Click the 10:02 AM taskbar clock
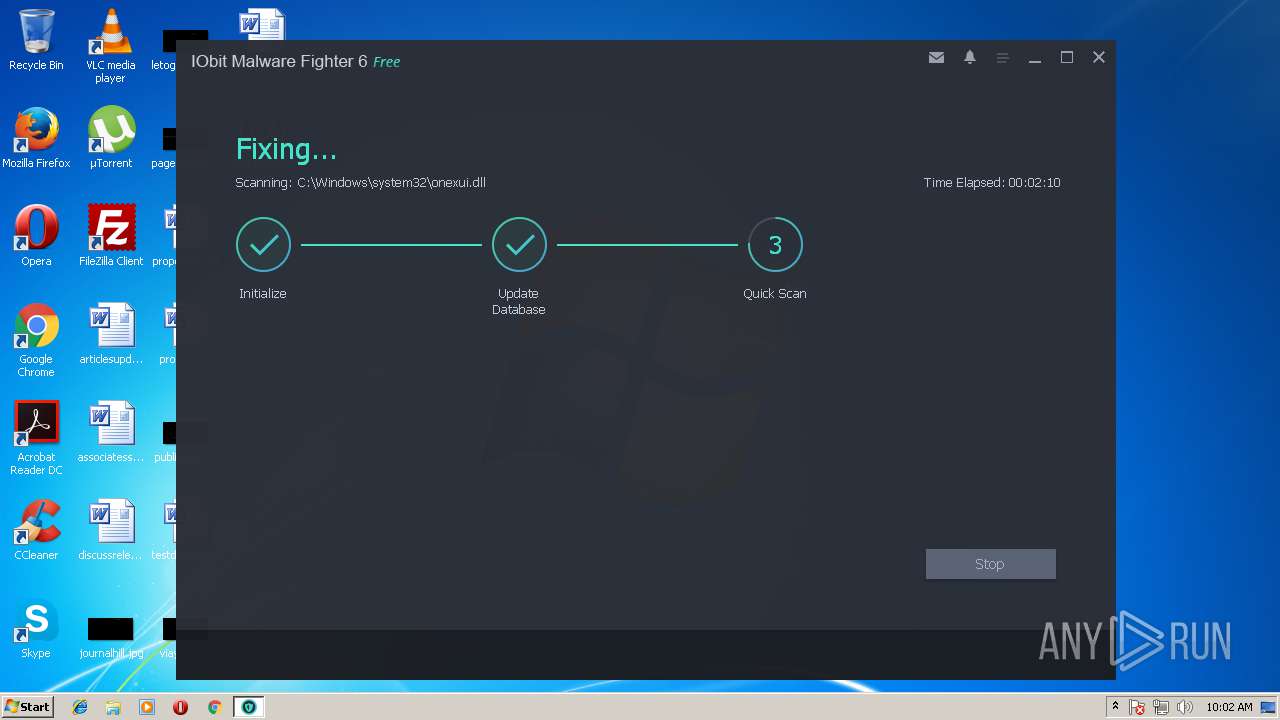 (x=1229, y=707)
